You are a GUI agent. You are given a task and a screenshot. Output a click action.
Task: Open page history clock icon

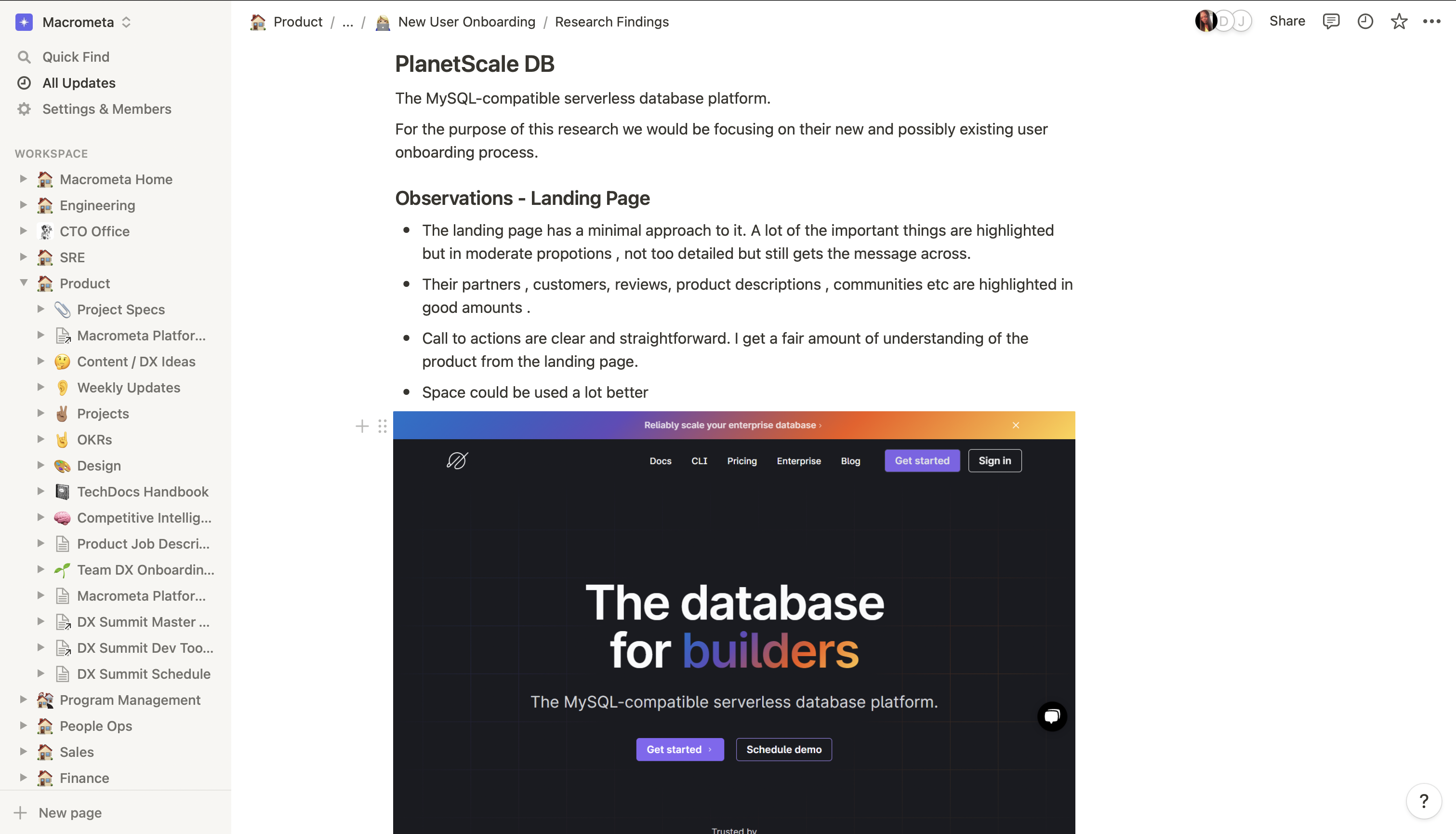[x=1365, y=22]
